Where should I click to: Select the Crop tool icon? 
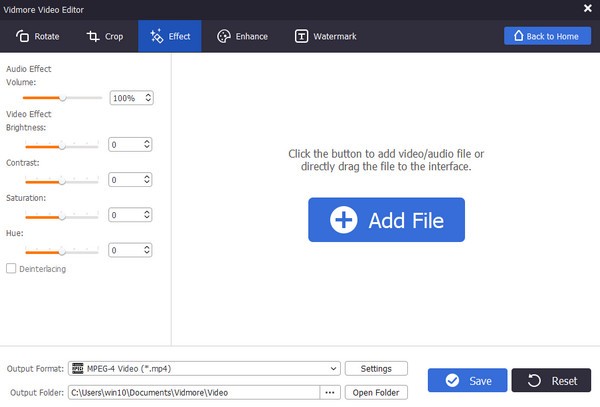(x=93, y=37)
